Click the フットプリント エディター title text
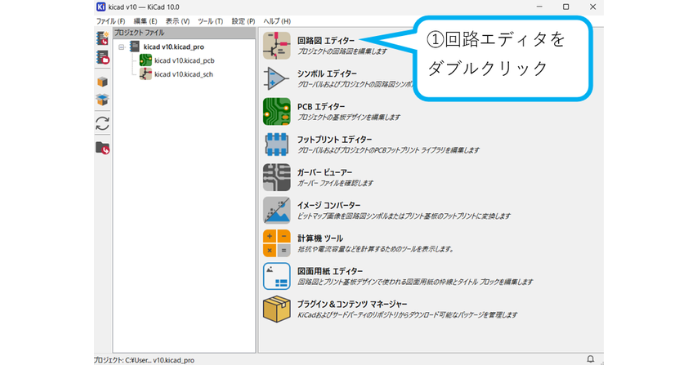 [334, 139]
